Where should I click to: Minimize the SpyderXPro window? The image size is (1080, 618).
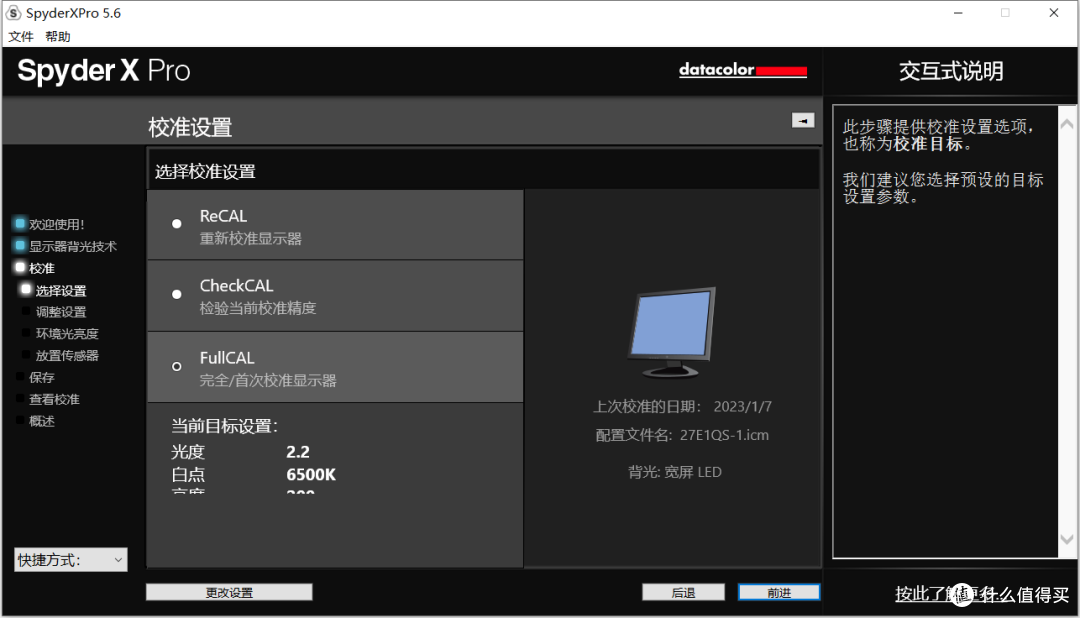(x=957, y=13)
